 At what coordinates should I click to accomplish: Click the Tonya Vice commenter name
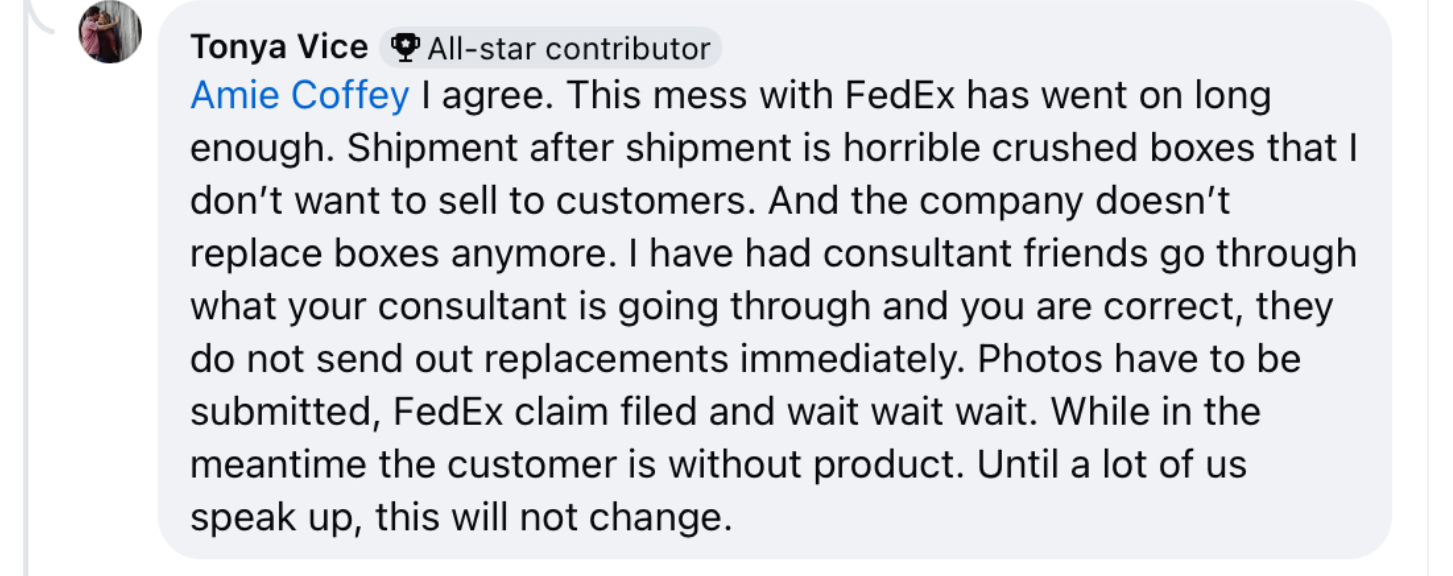tap(279, 47)
